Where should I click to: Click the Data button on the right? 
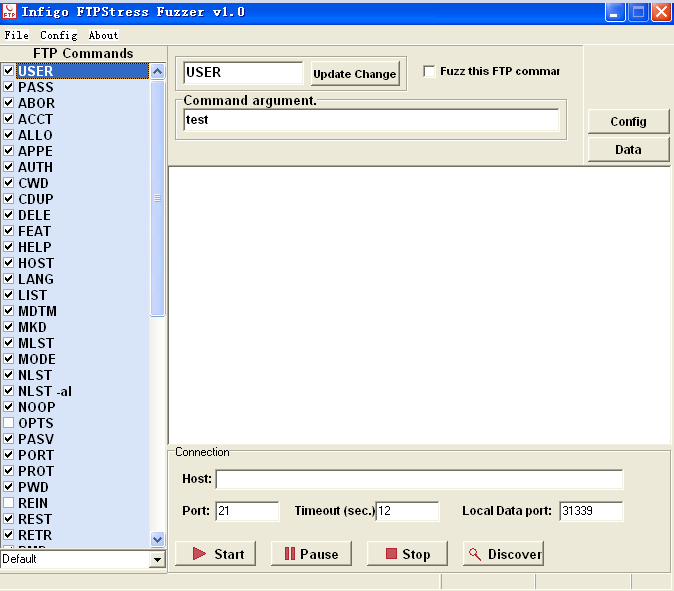(628, 149)
